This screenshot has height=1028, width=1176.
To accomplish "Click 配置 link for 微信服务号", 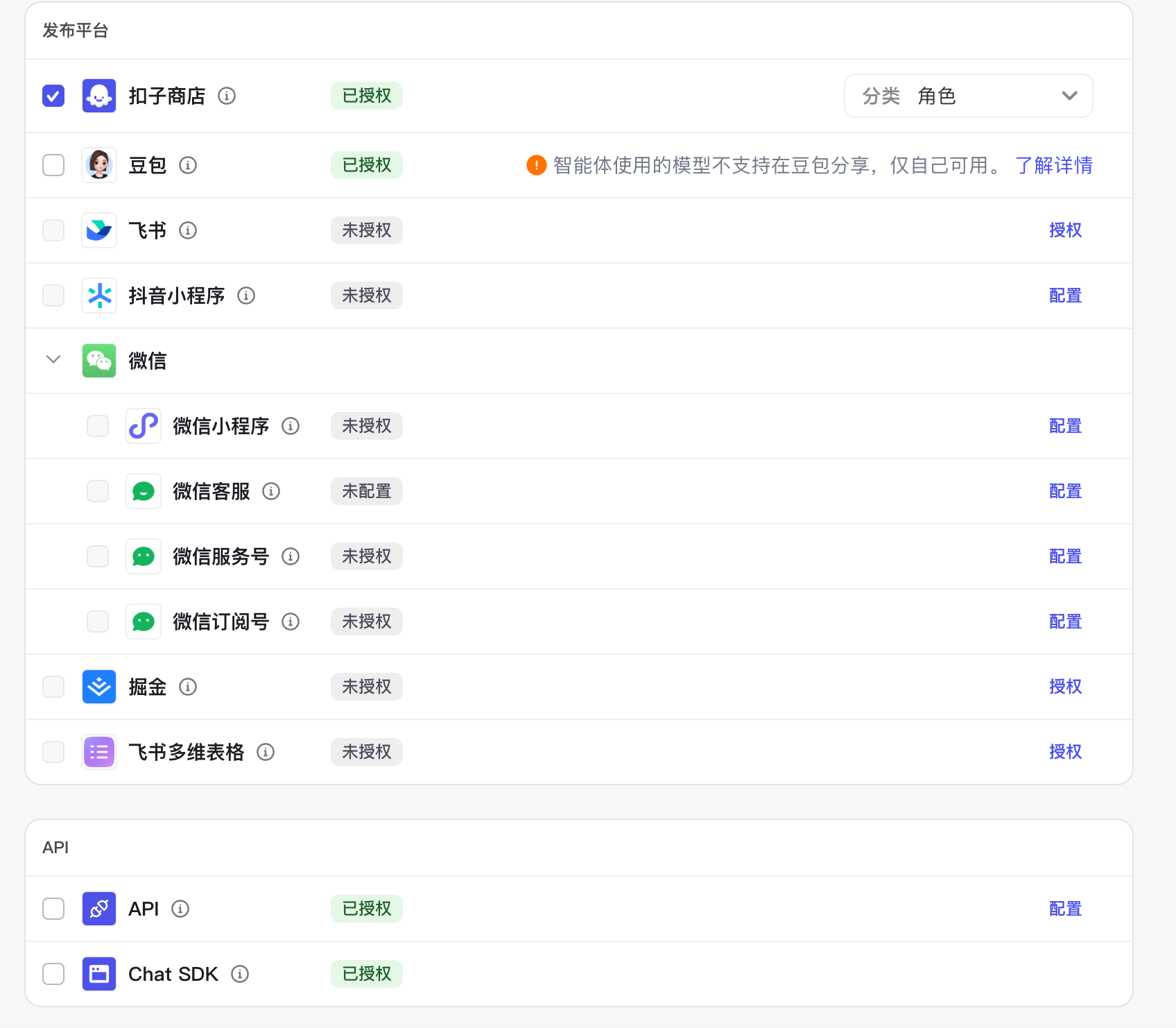I will [x=1065, y=556].
